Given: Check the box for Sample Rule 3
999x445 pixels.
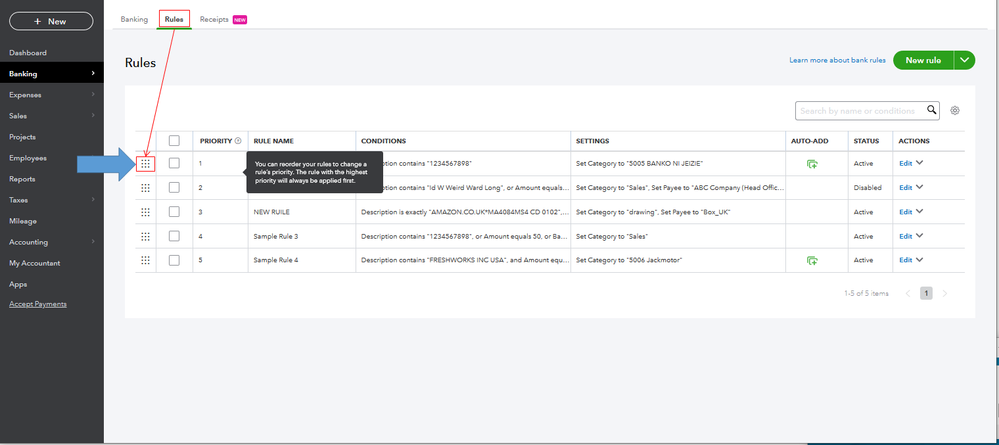Looking at the screenshot, I should coord(174,236).
